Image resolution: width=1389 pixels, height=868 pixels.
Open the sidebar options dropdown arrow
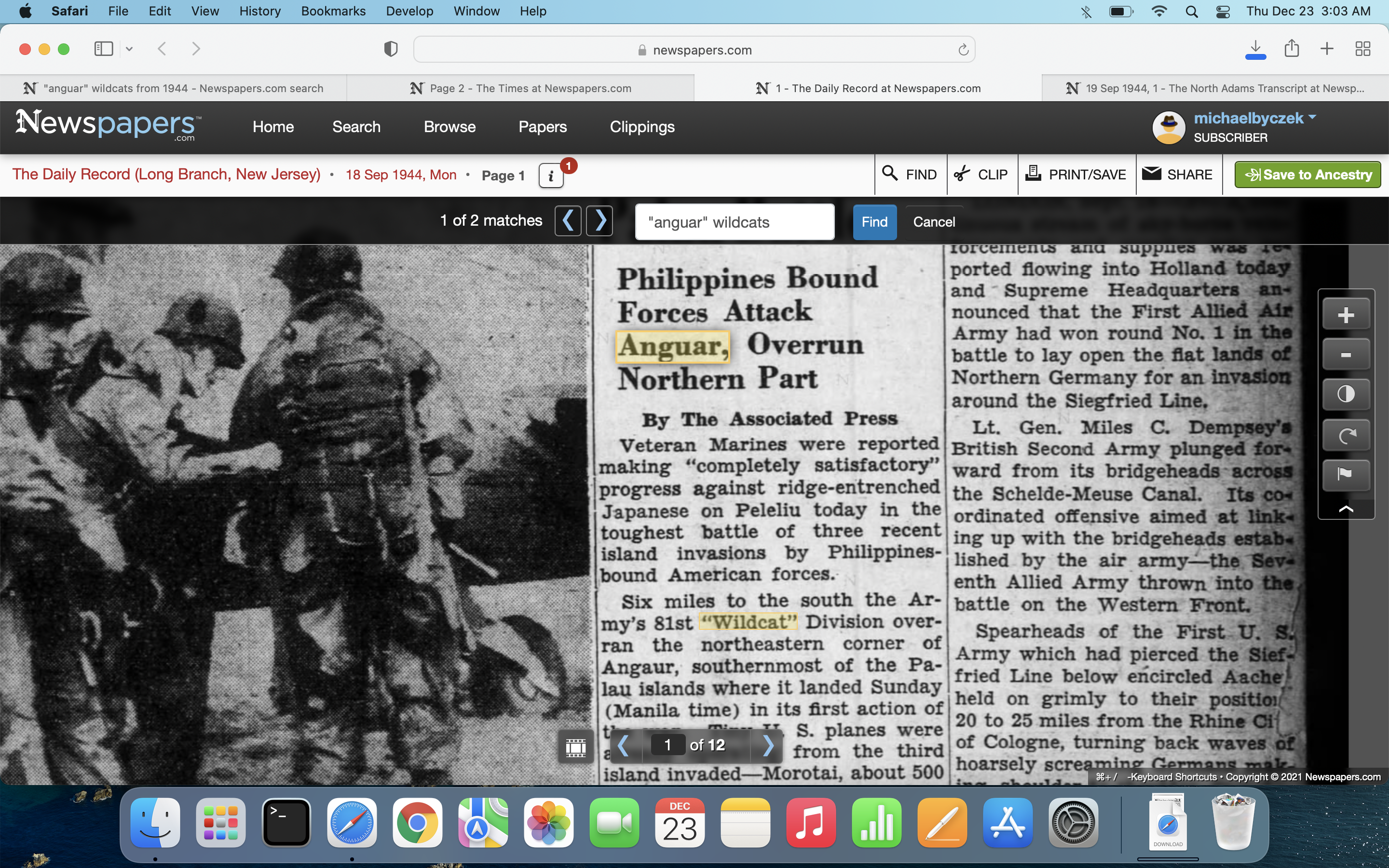(x=130, y=49)
